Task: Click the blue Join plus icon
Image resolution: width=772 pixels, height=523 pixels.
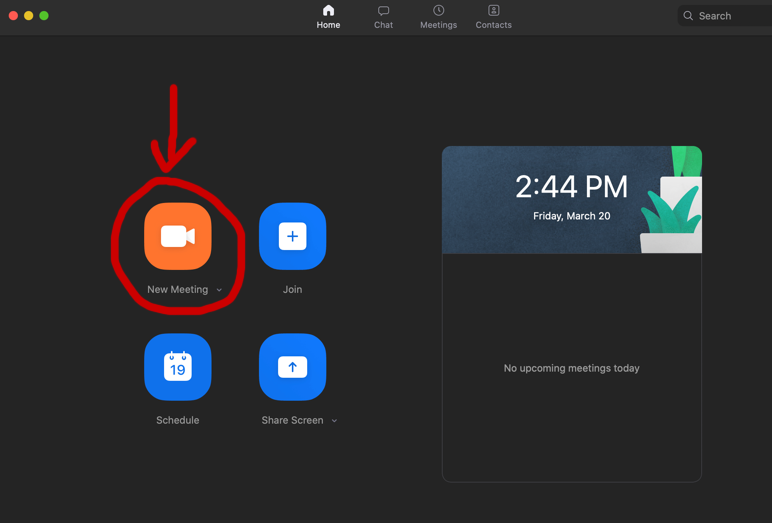Action: tap(292, 236)
